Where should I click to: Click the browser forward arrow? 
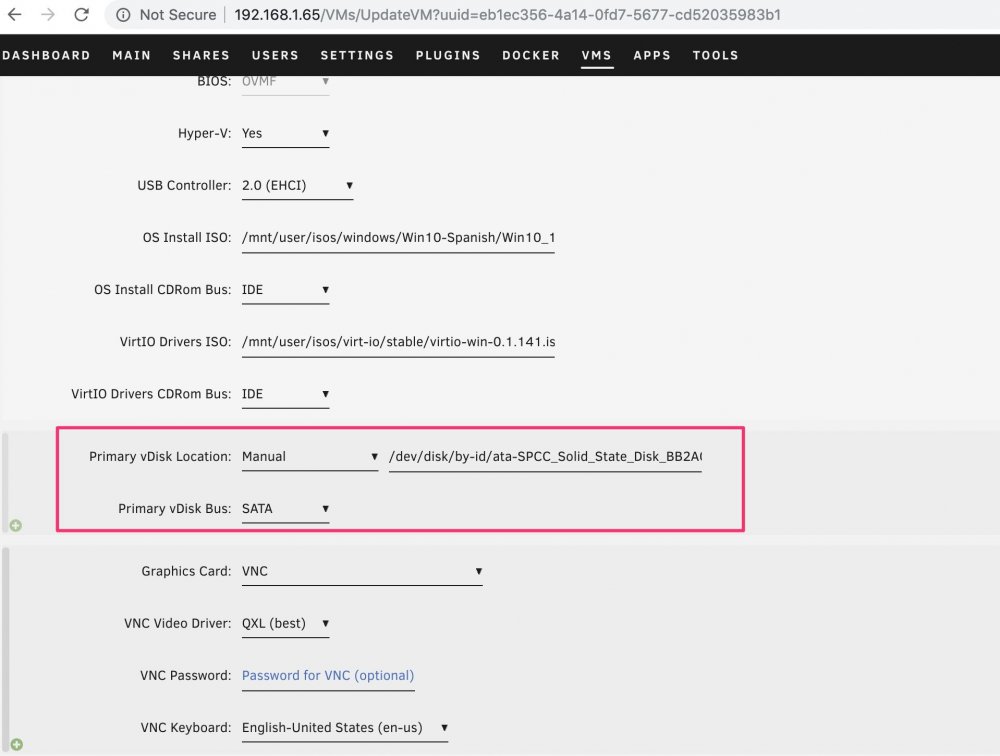[48, 14]
